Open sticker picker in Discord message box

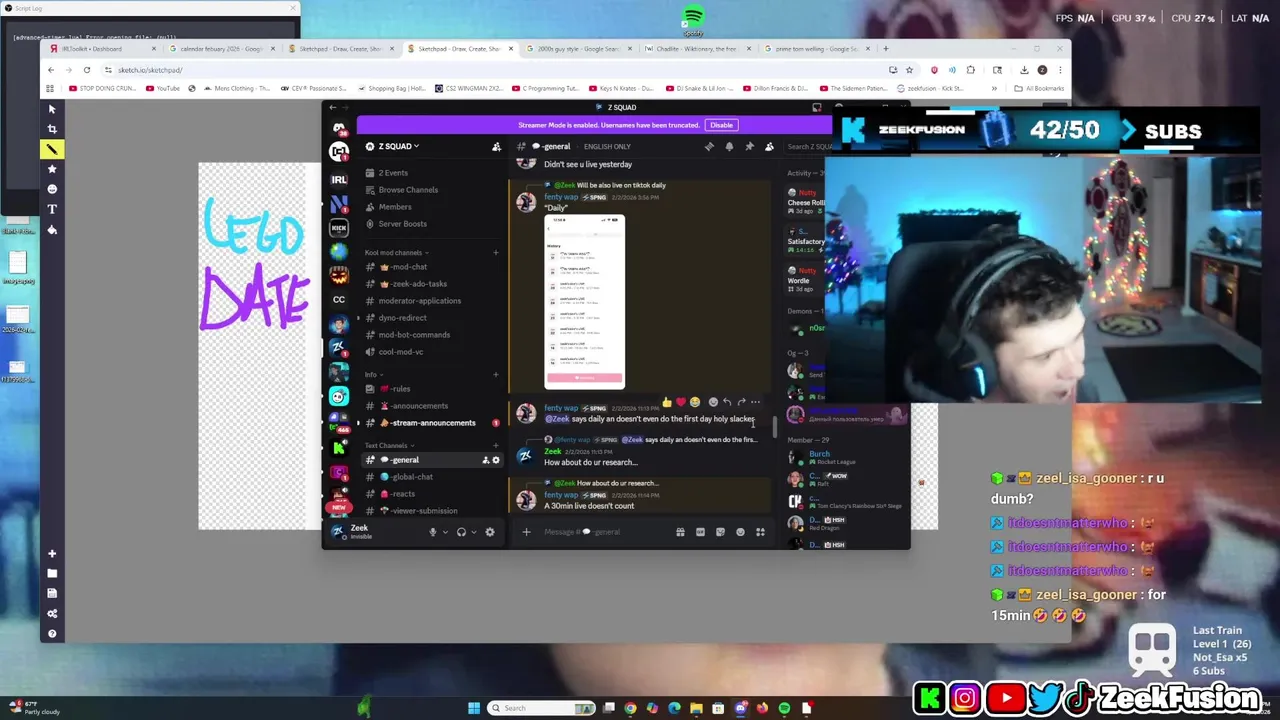pos(720,532)
